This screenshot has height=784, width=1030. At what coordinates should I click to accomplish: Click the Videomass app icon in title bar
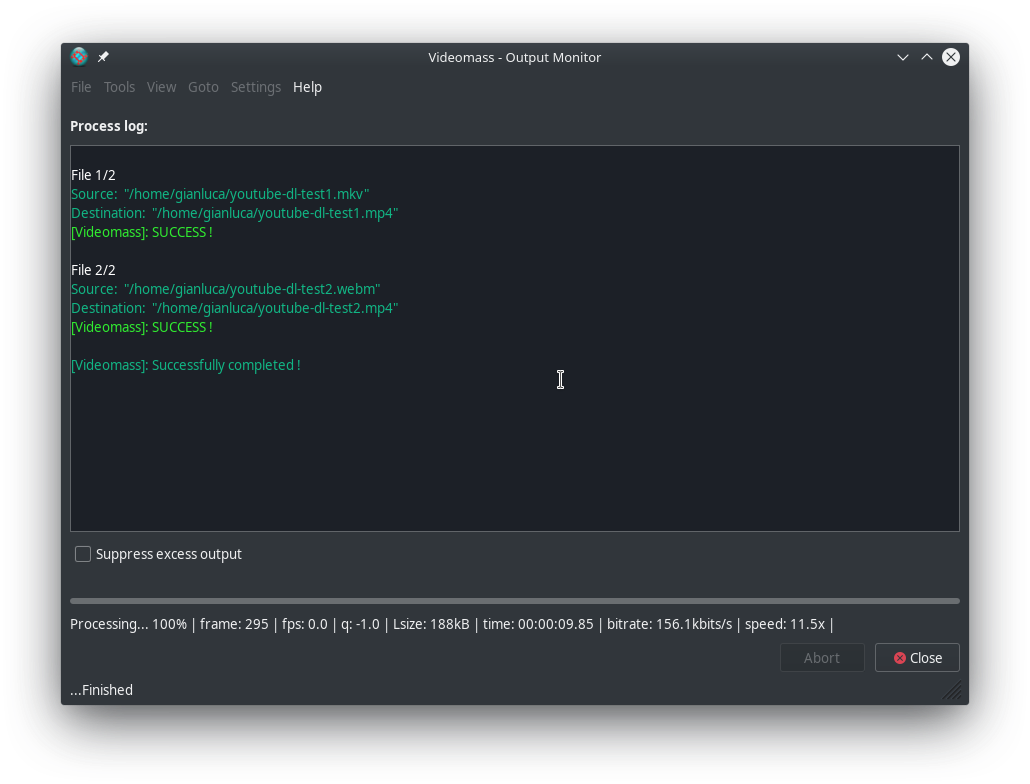79,57
